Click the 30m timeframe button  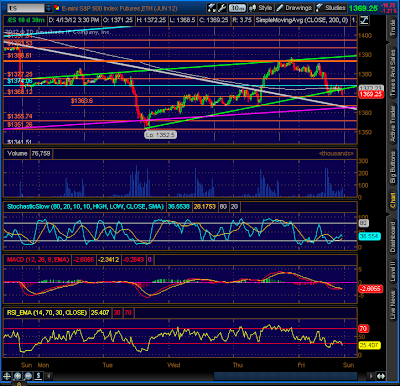tap(237, 8)
